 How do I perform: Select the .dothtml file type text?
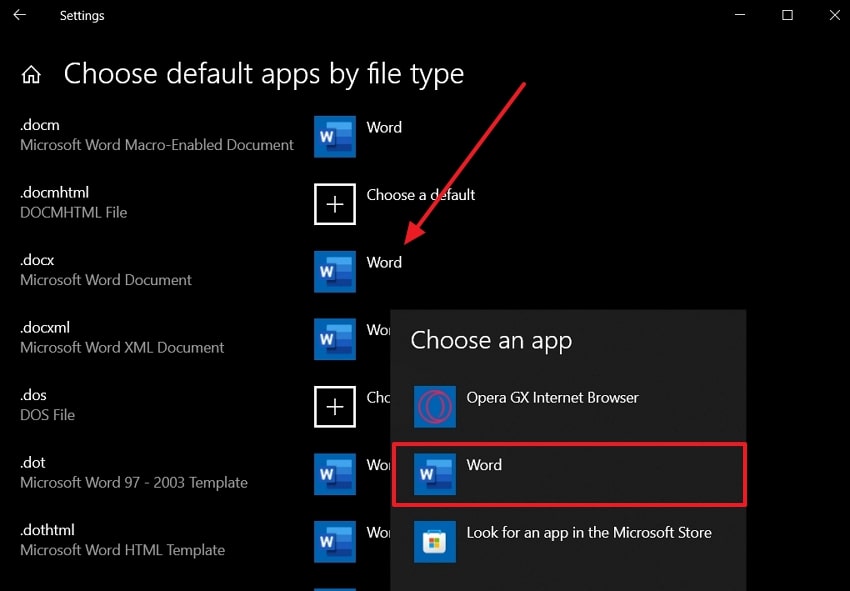47,530
